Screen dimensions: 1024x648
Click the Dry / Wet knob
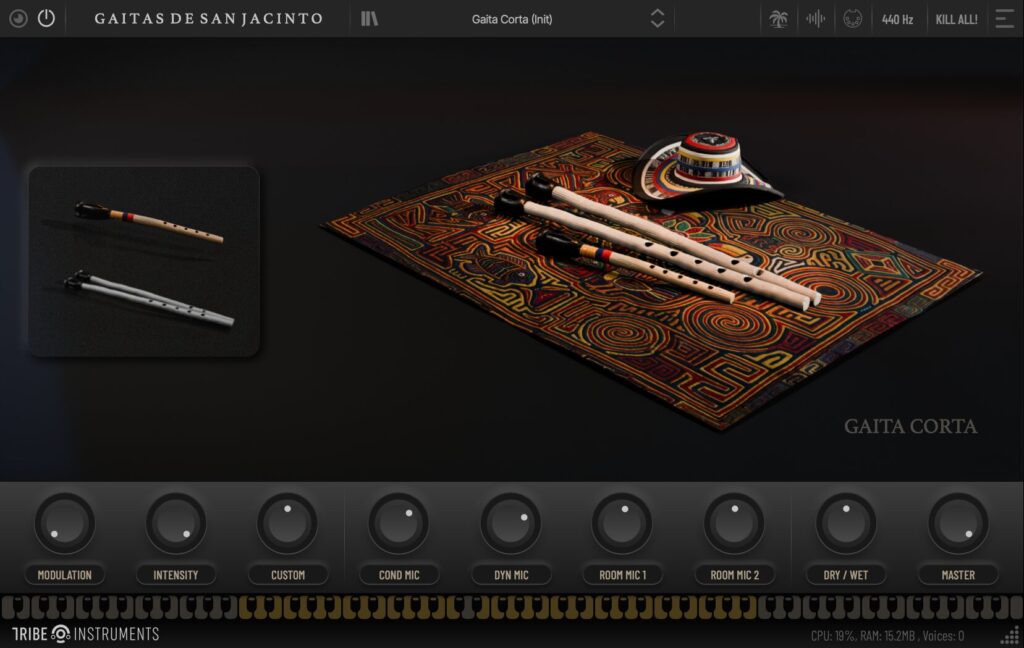846,523
